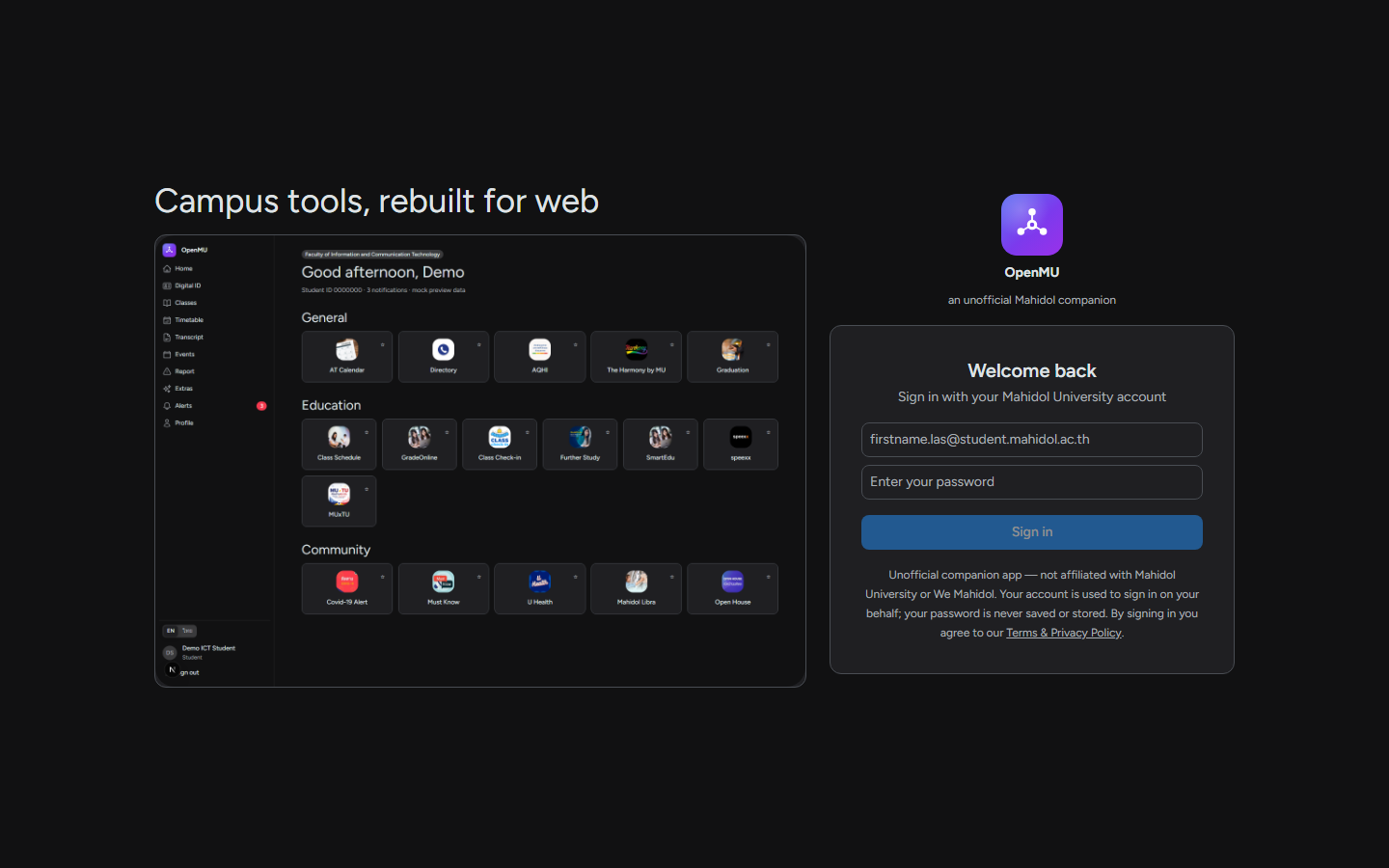Focus the Enter your password field

[x=1032, y=482]
